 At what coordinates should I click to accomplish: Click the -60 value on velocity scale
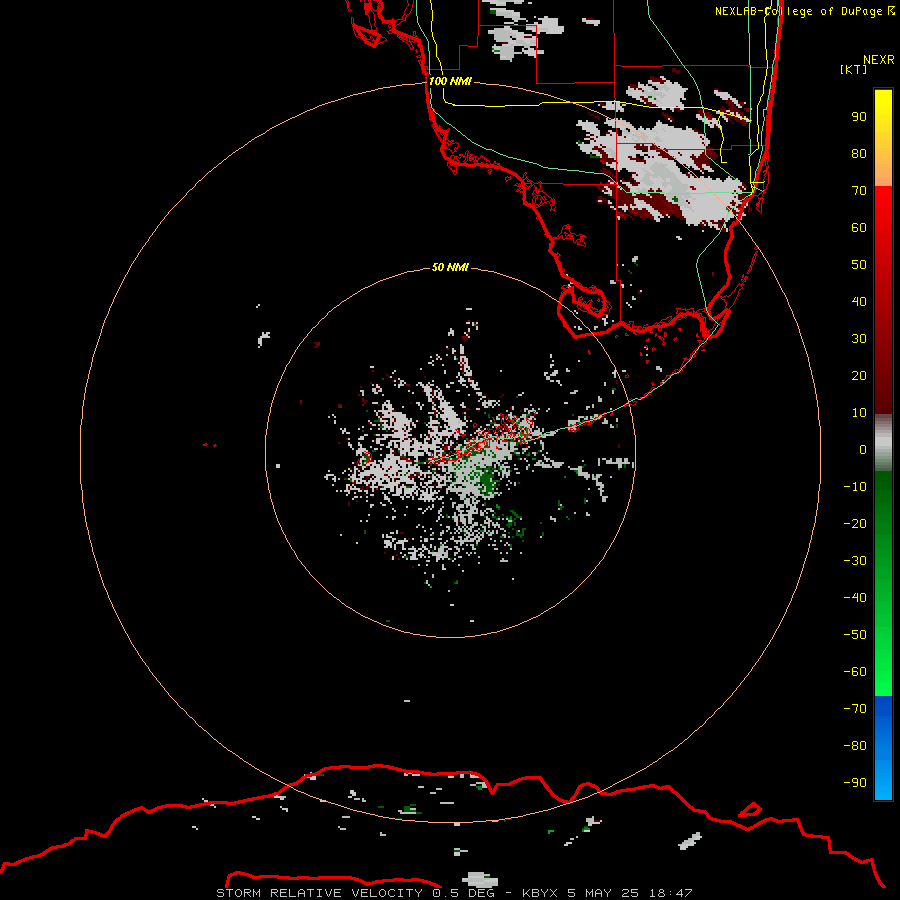[855, 672]
